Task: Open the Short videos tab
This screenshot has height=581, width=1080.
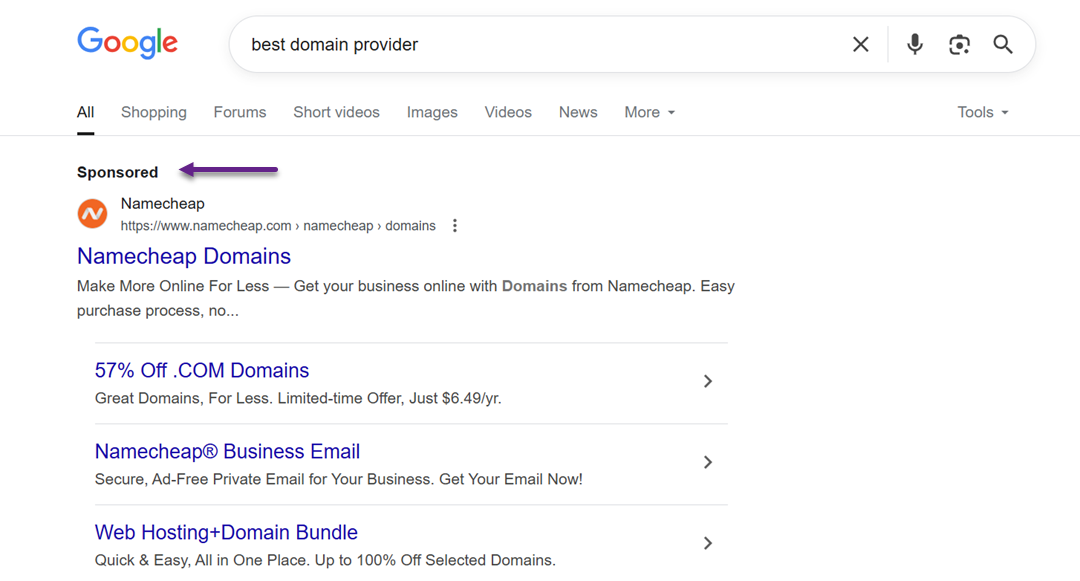Action: click(x=336, y=112)
